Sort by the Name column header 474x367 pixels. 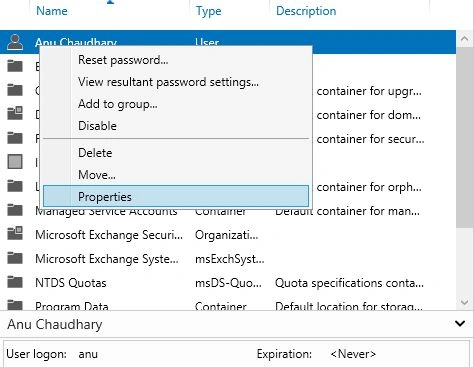tap(52, 11)
